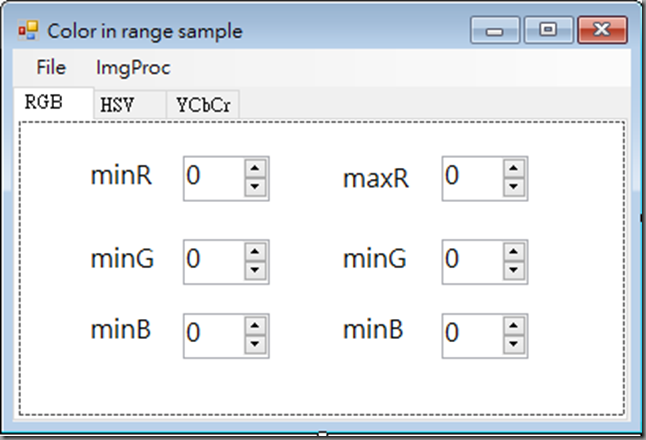Switch to the YCbCr tab
This screenshot has width=646, height=440.
click(203, 105)
